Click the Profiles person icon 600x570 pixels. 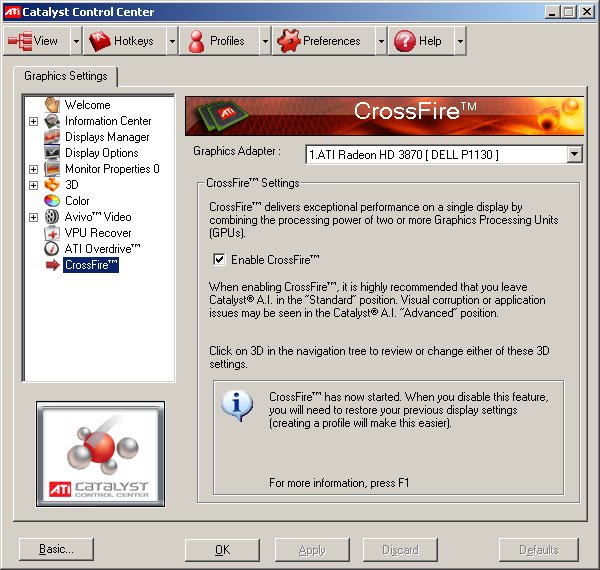197,41
